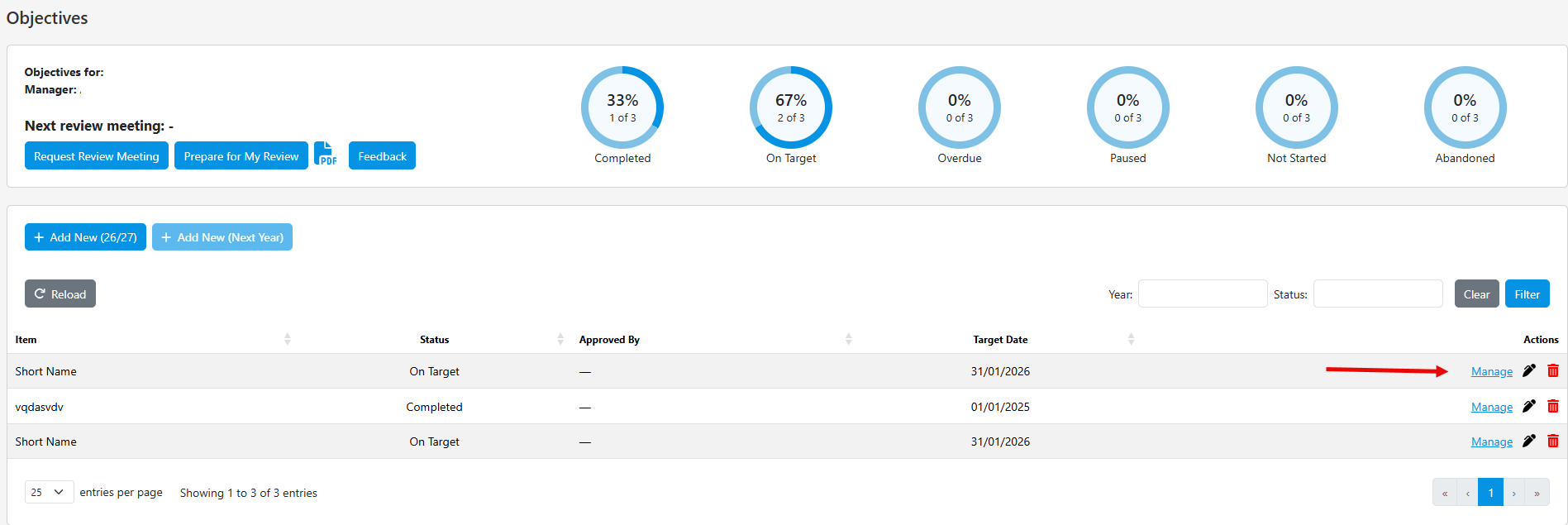
Task: Delete the vqdasvdv objective trash icon
Action: [x=1553, y=407]
